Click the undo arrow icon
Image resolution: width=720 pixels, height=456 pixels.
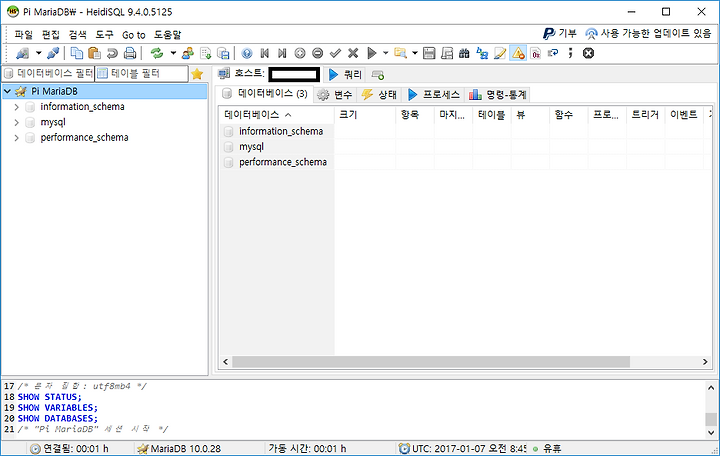click(x=112, y=53)
